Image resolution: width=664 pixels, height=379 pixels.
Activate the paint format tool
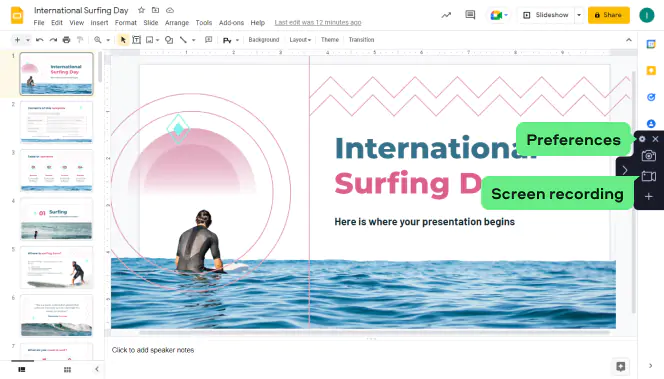click(x=80, y=40)
